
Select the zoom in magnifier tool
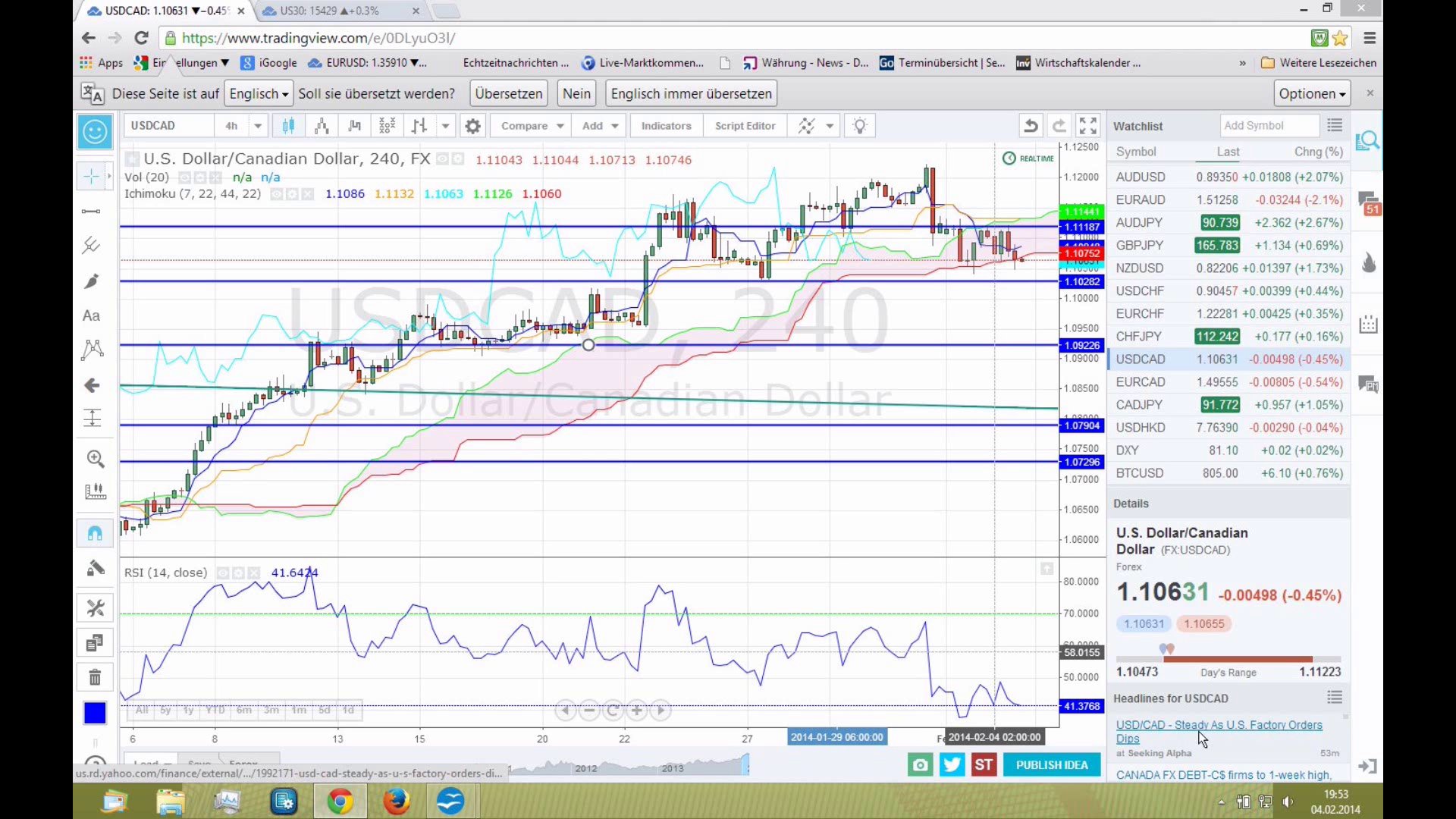click(x=95, y=459)
